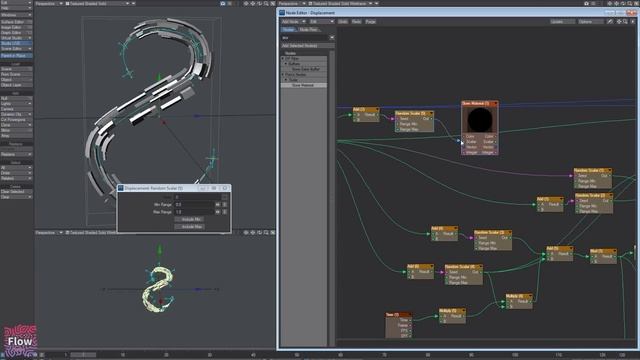Open the Image Editor from left panel
The width and height of the screenshot is (640, 360).
(16, 27)
